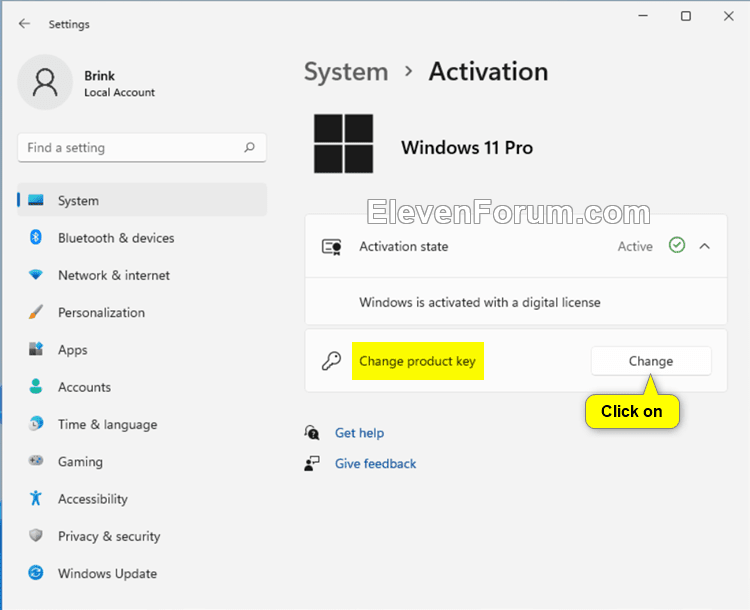Click the product key icon
750x610 pixels.
point(331,361)
